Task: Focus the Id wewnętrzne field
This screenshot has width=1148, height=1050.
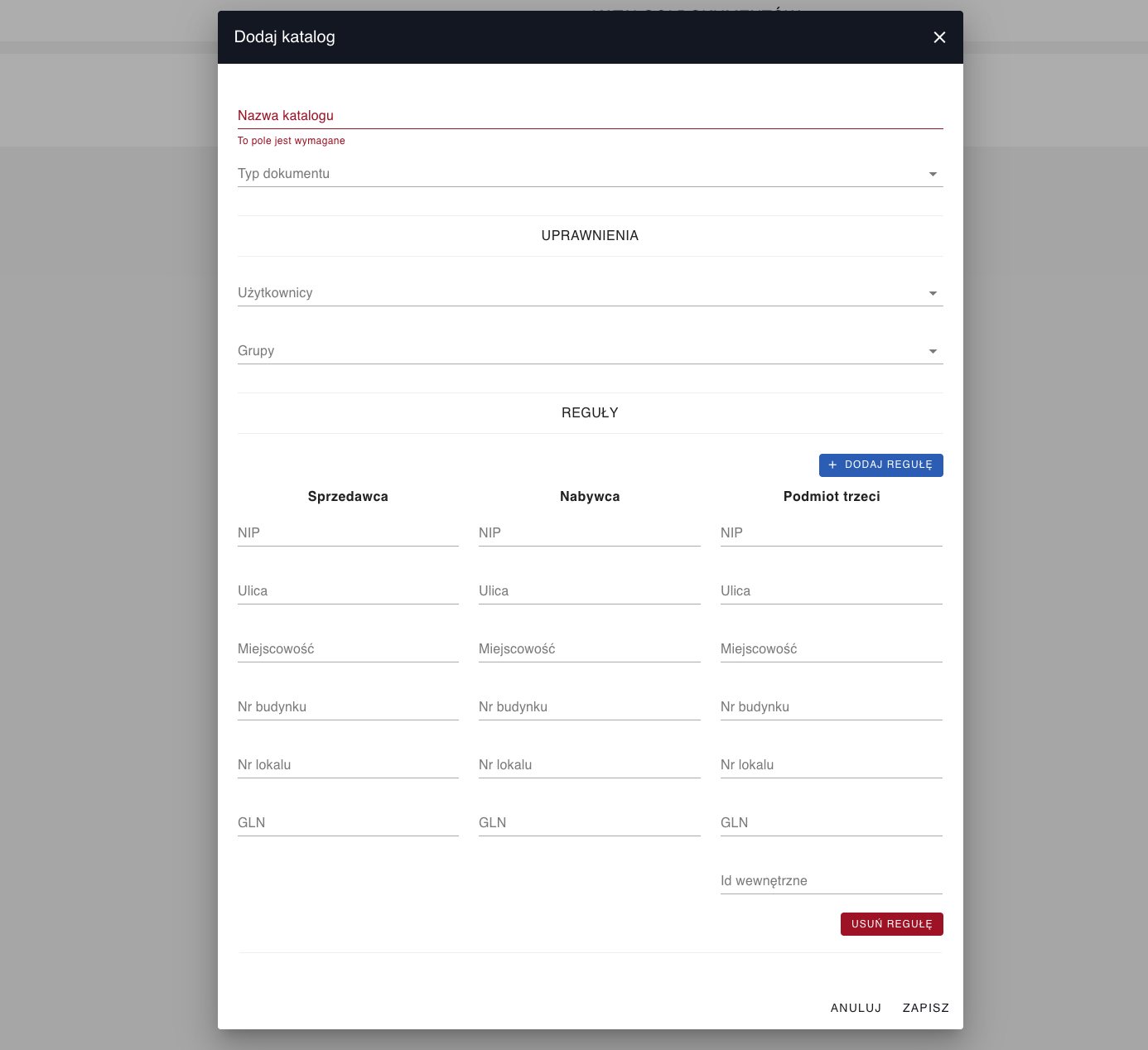Action: point(831,881)
